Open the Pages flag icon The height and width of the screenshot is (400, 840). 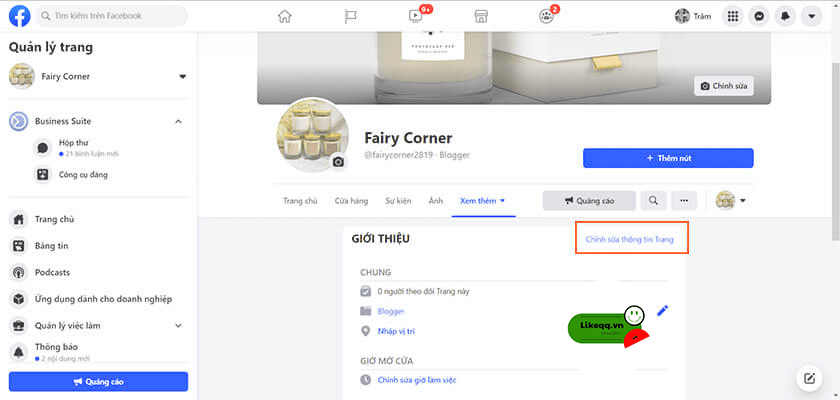(x=350, y=16)
